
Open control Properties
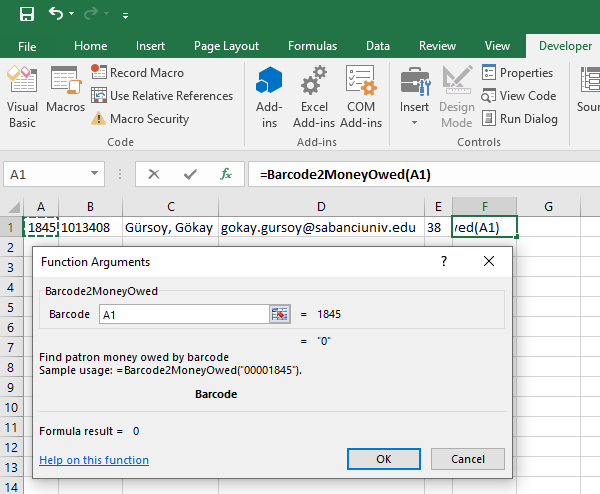517,73
